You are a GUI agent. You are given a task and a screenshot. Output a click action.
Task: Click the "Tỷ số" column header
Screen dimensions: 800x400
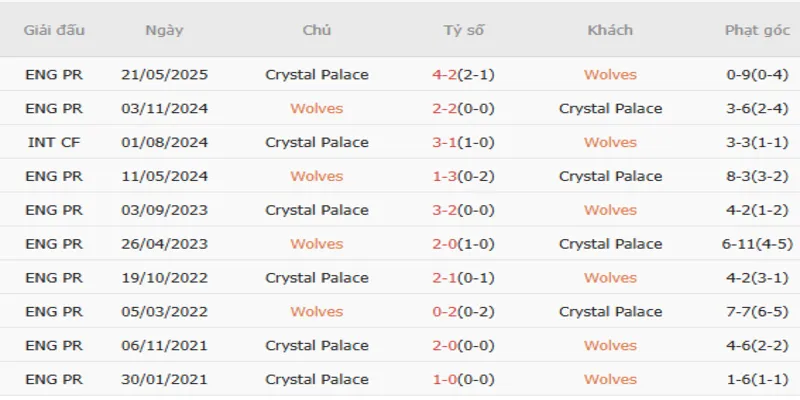[464, 30]
